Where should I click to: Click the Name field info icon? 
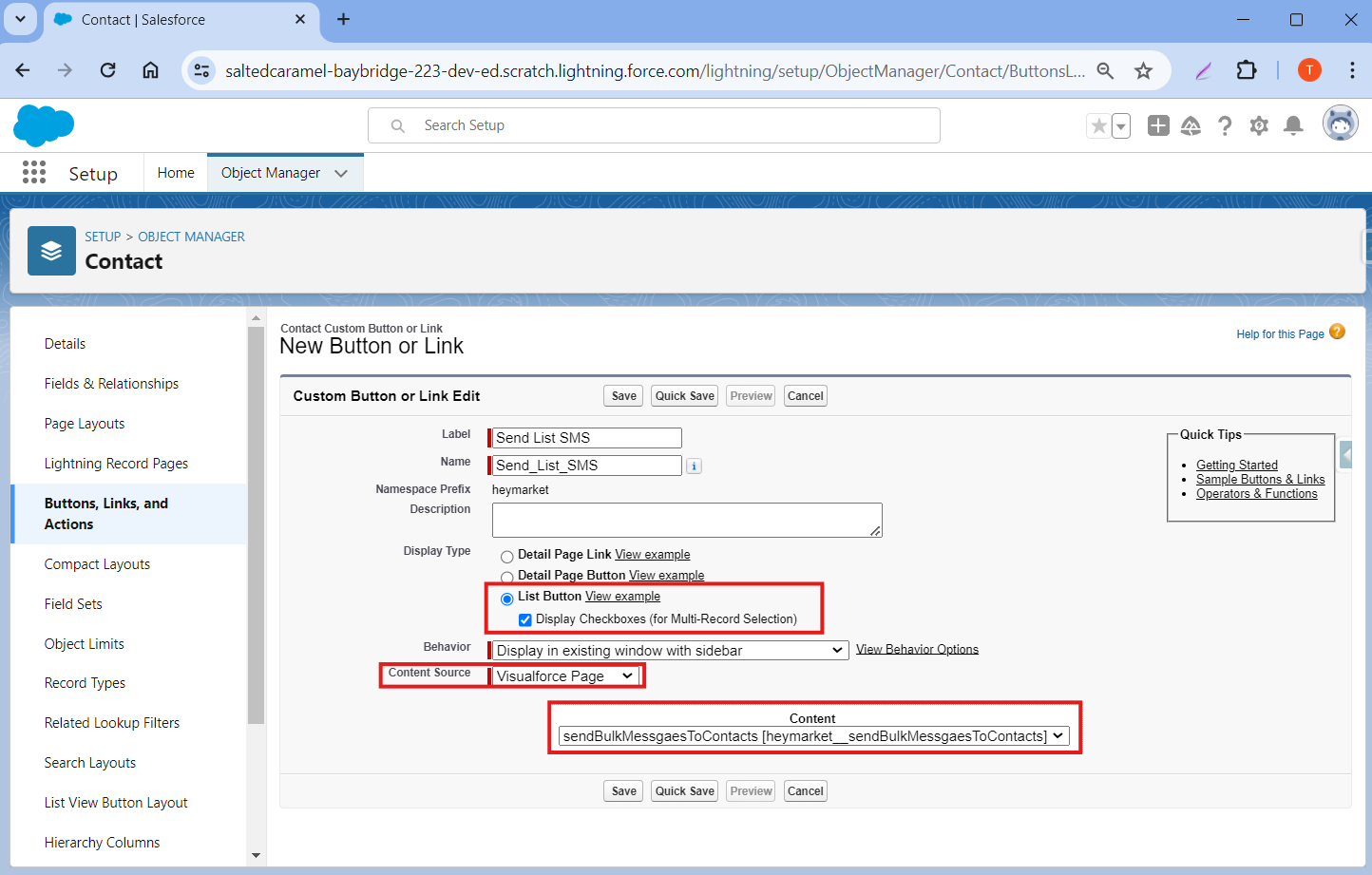pos(695,466)
